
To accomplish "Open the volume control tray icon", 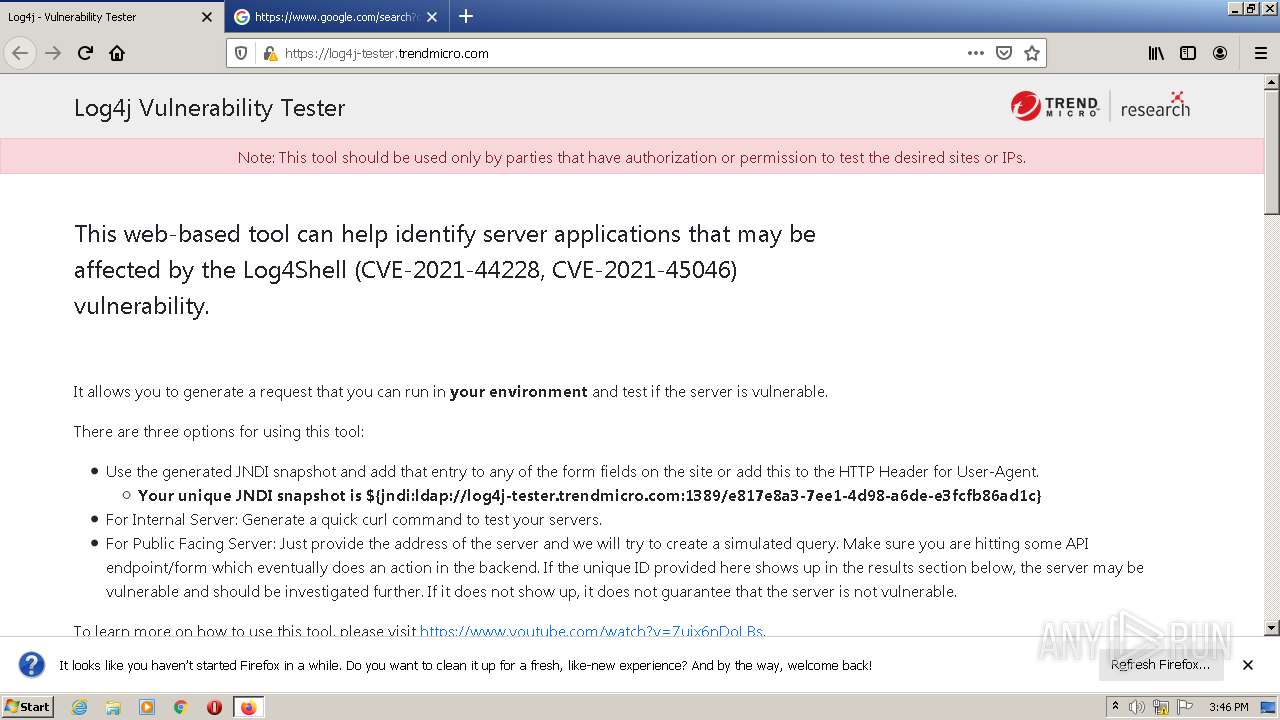I will 1137,707.
